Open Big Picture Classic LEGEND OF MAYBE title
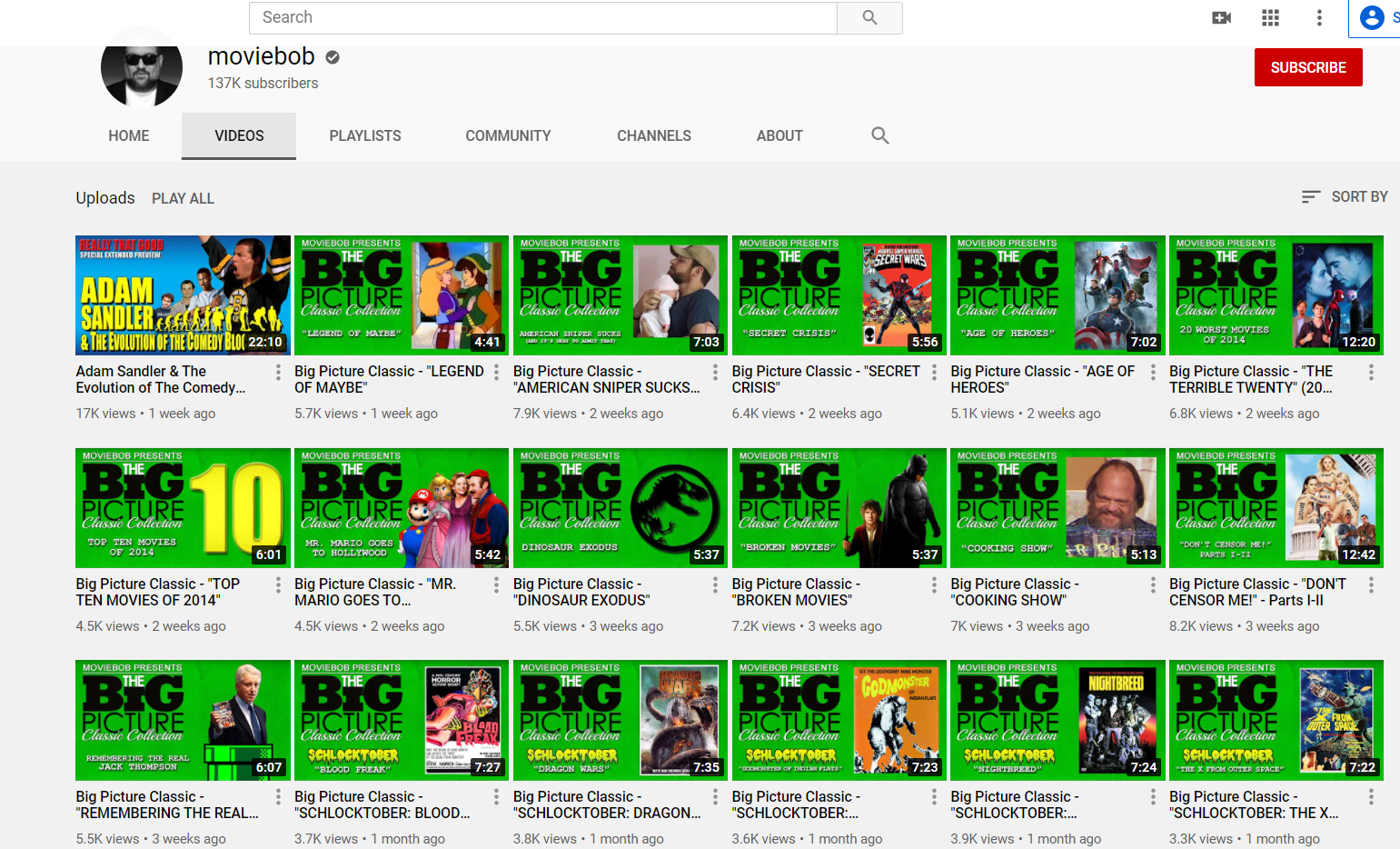Image resolution: width=1400 pixels, height=849 pixels. (x=389, y=379)
